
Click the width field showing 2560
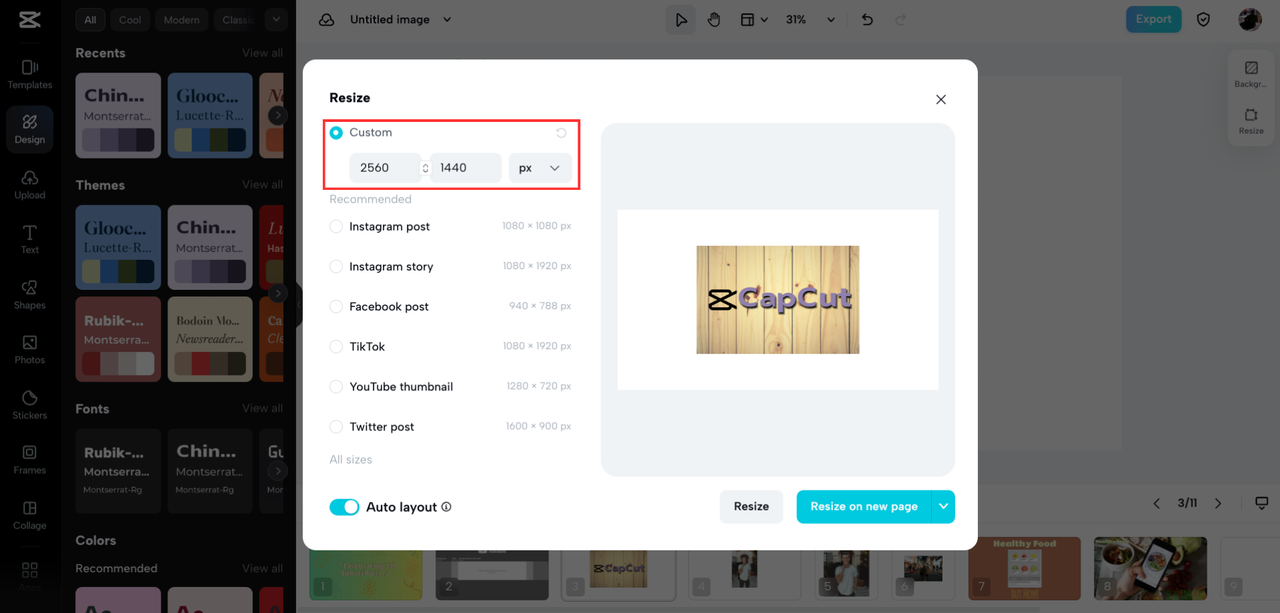tap(384, 168)
